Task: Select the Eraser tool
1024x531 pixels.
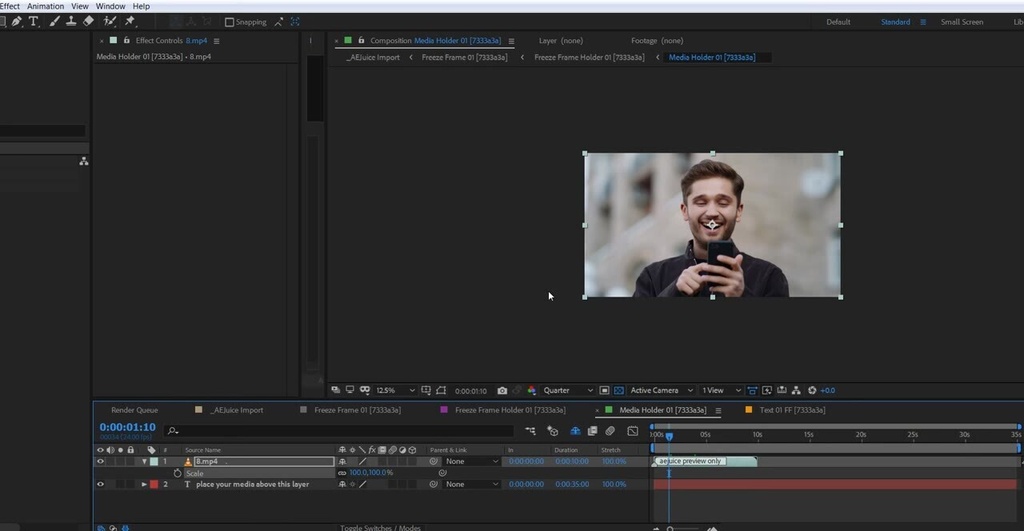Action: pos(88,22)
